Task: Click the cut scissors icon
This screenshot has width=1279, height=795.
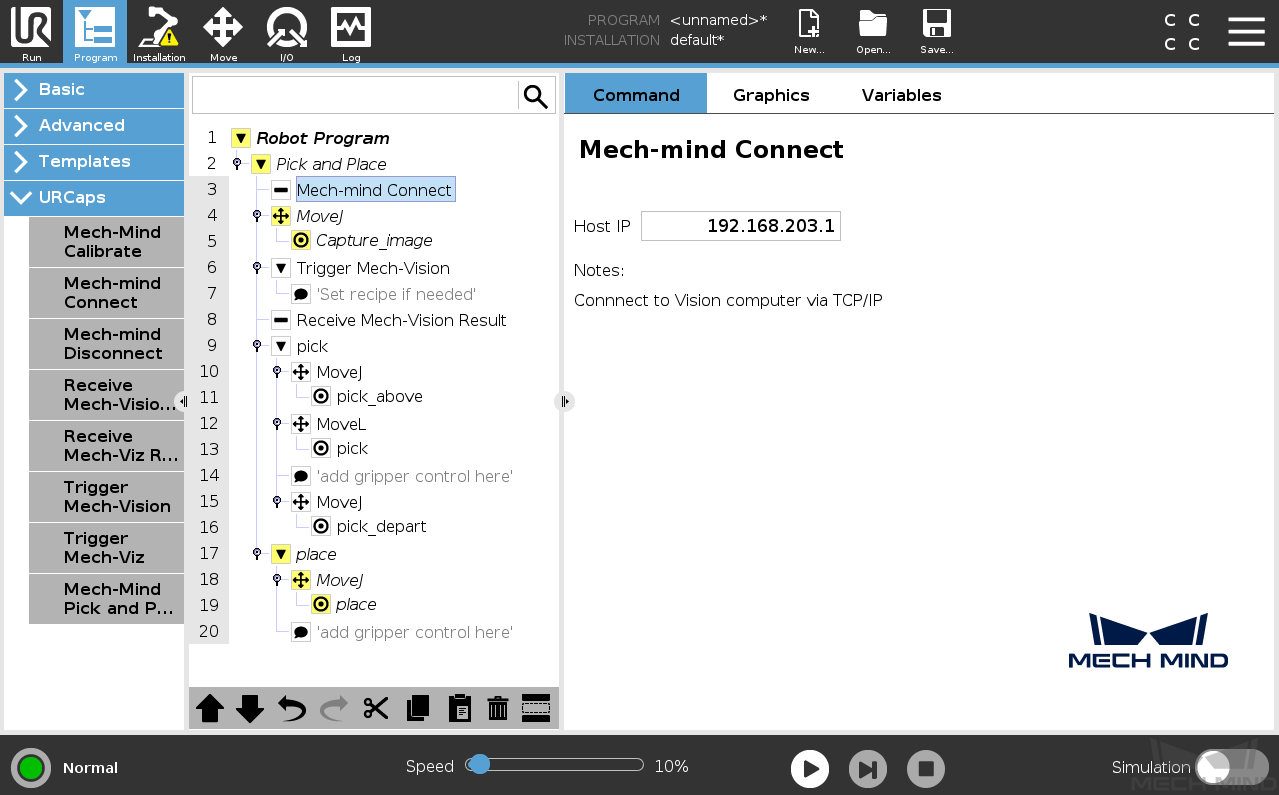Action: coord(376,708)
